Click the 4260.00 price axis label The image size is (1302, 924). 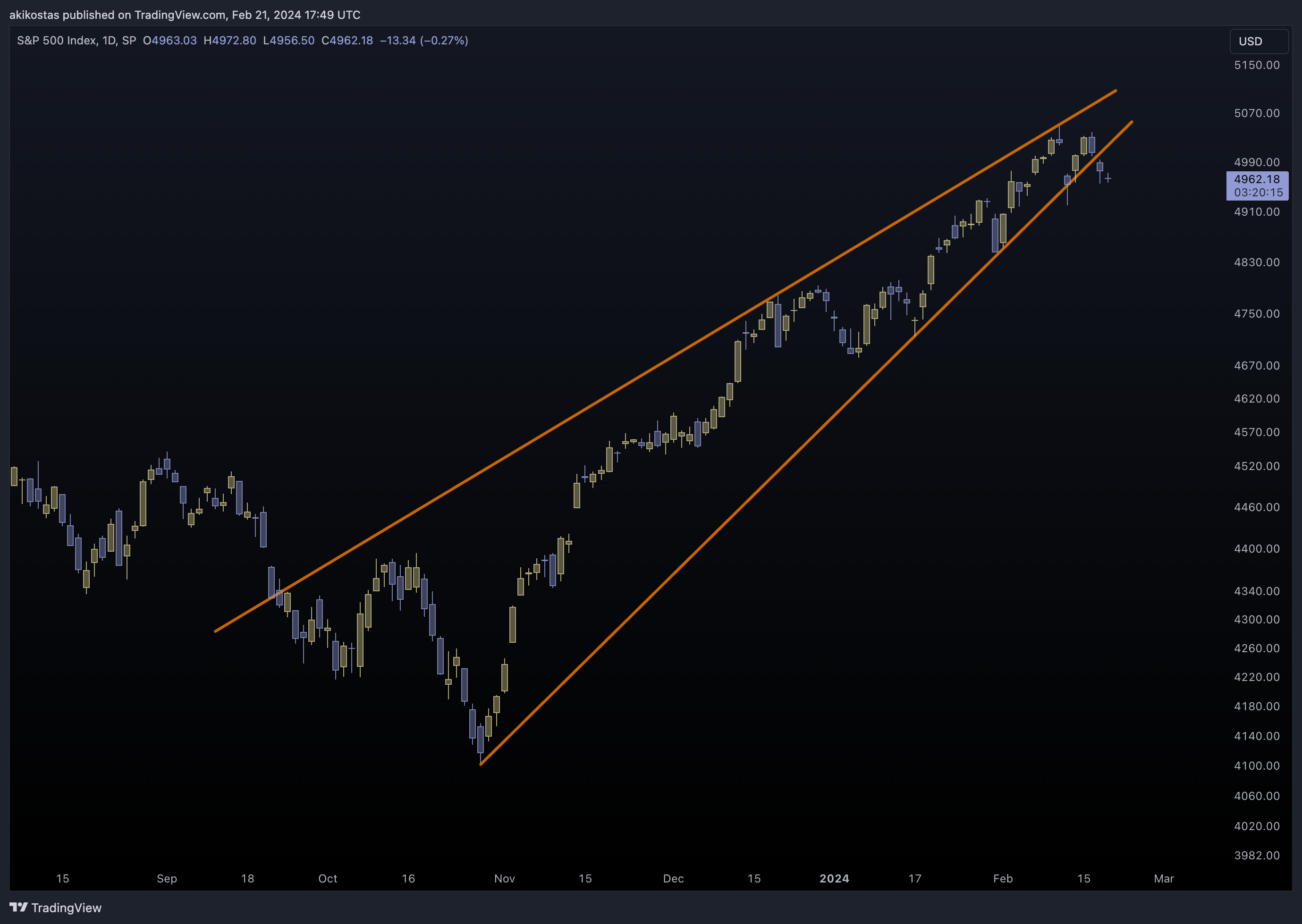tap(1257, 648)
